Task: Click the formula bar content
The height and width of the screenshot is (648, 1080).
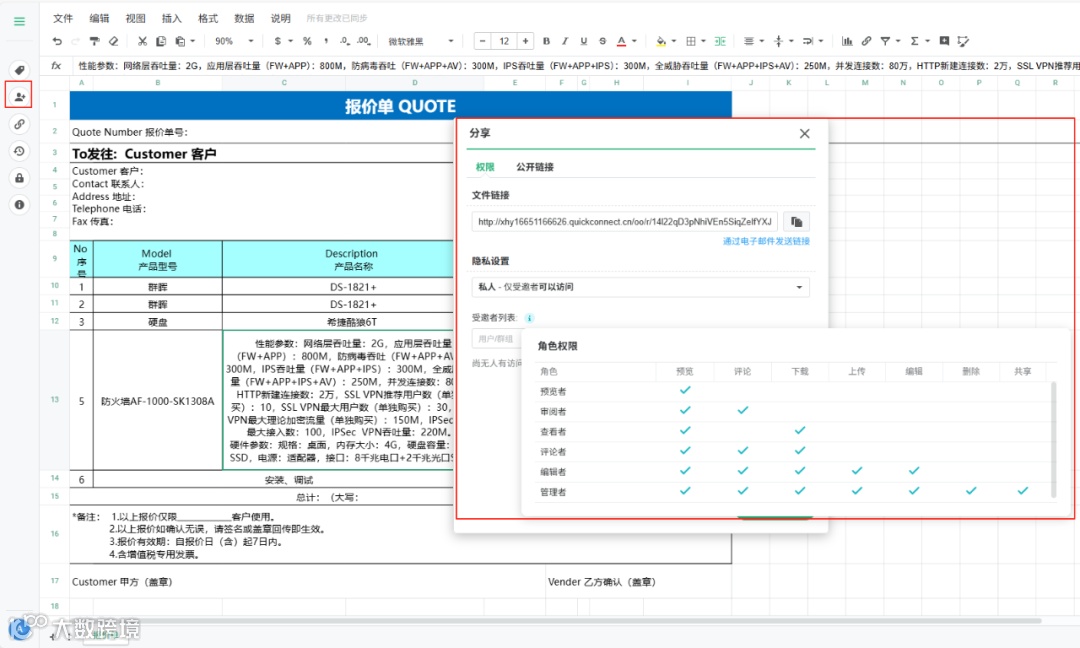Action: tap(577, 66)
